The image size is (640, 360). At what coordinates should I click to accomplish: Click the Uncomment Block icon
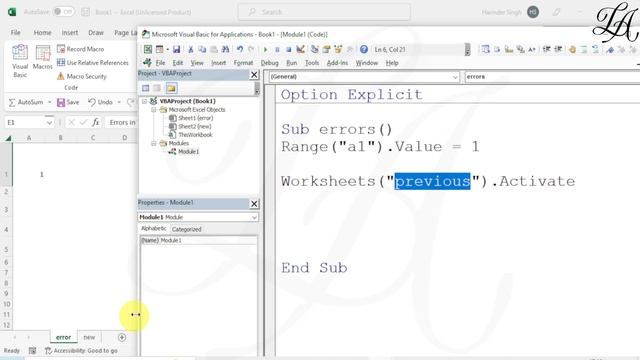pyautogui.click(x=596, y=49)
